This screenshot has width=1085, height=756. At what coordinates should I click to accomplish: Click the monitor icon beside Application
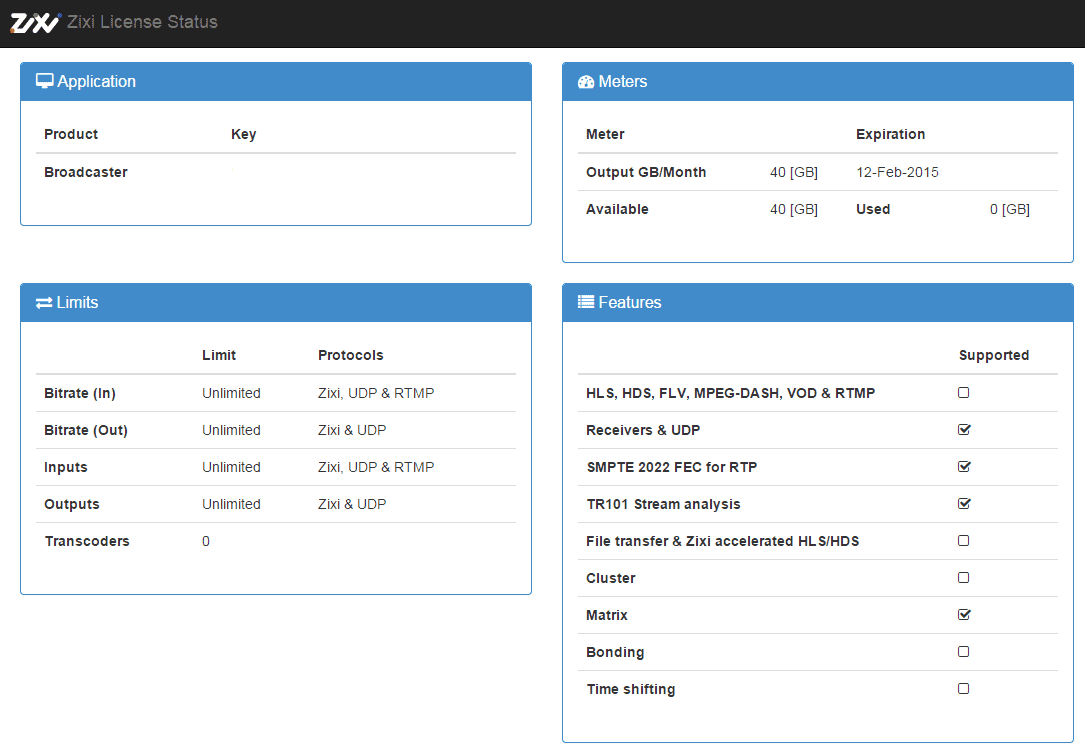[44, 82]
